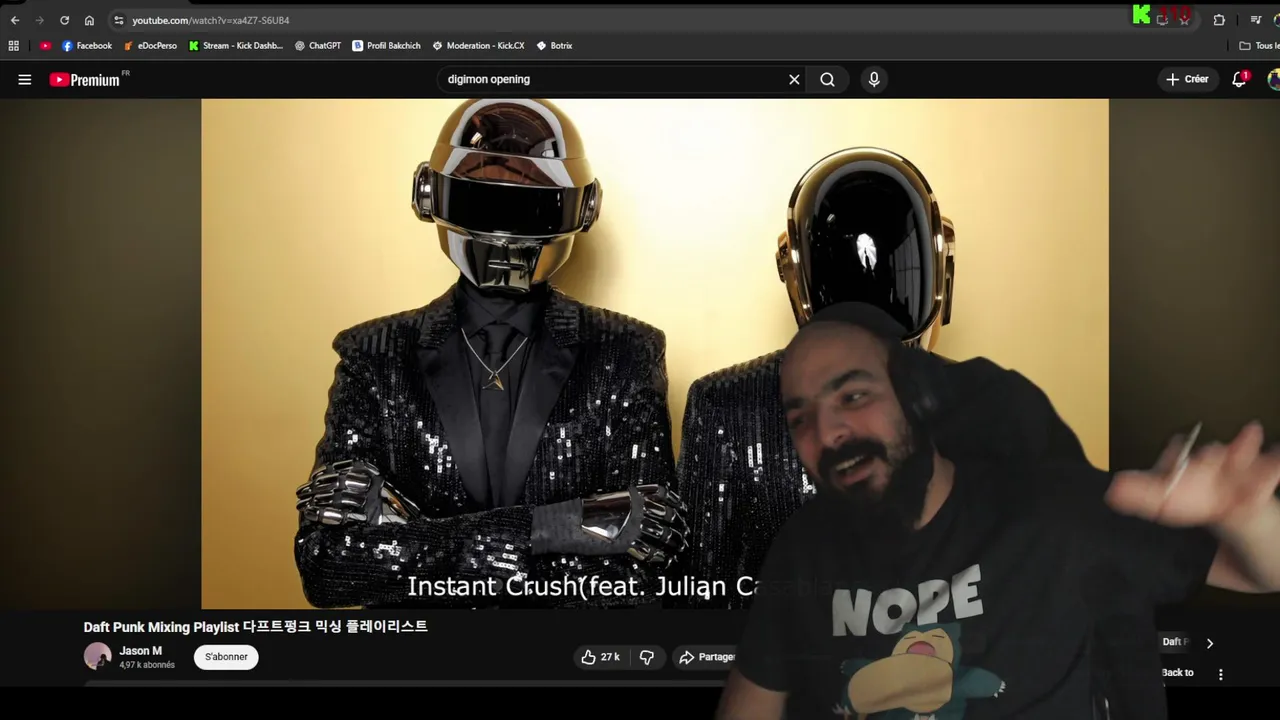Viewport: 1280px width, 720px height.
Task: Start voice search with the microphone
Action: (874, 79)
